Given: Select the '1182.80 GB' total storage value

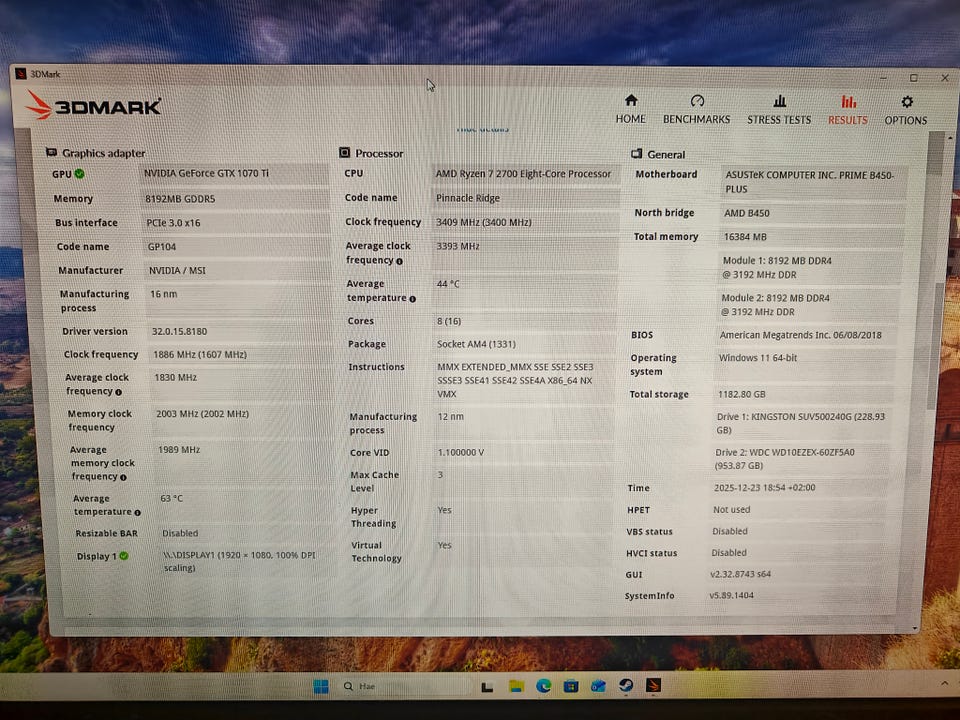Looking at the screenshot, I should (x=741, y=394).
